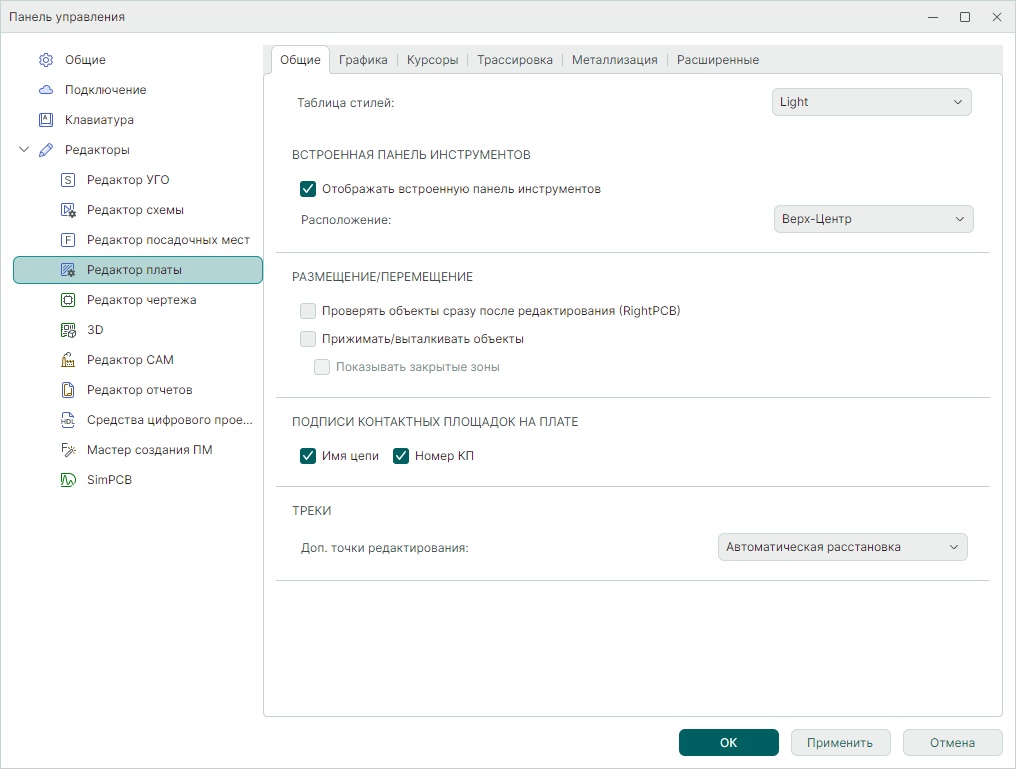Switch to the Трассировка tab

tap(514, 60)
